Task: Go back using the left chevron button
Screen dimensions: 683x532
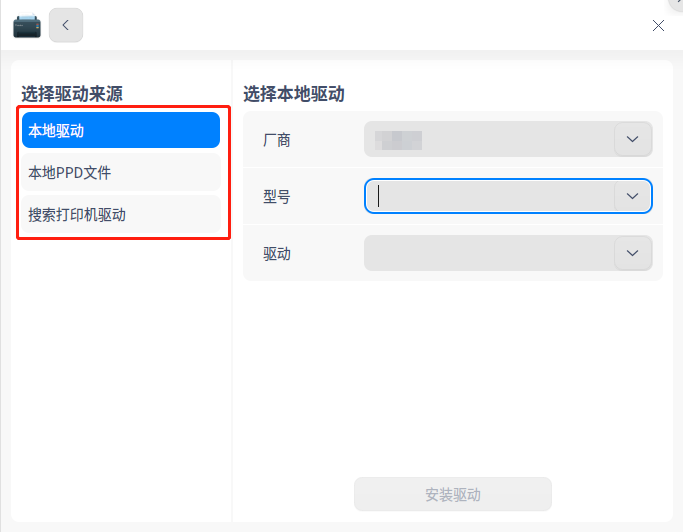Action: (66, 25)
